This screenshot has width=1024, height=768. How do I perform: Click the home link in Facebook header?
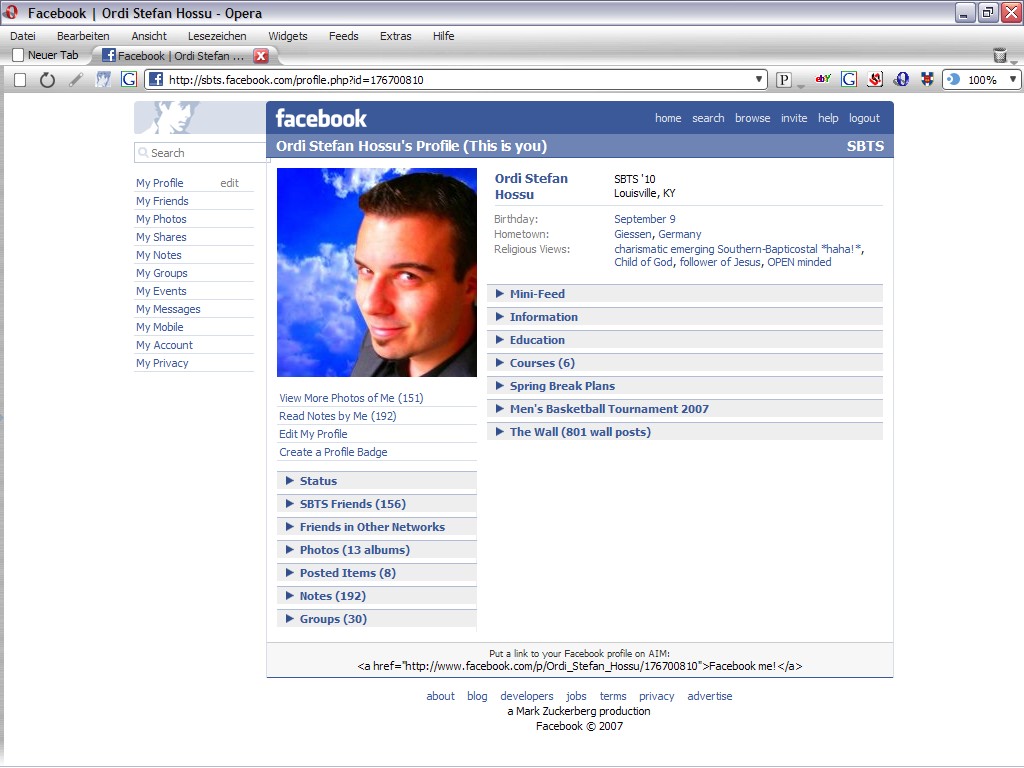coord(668,118)
